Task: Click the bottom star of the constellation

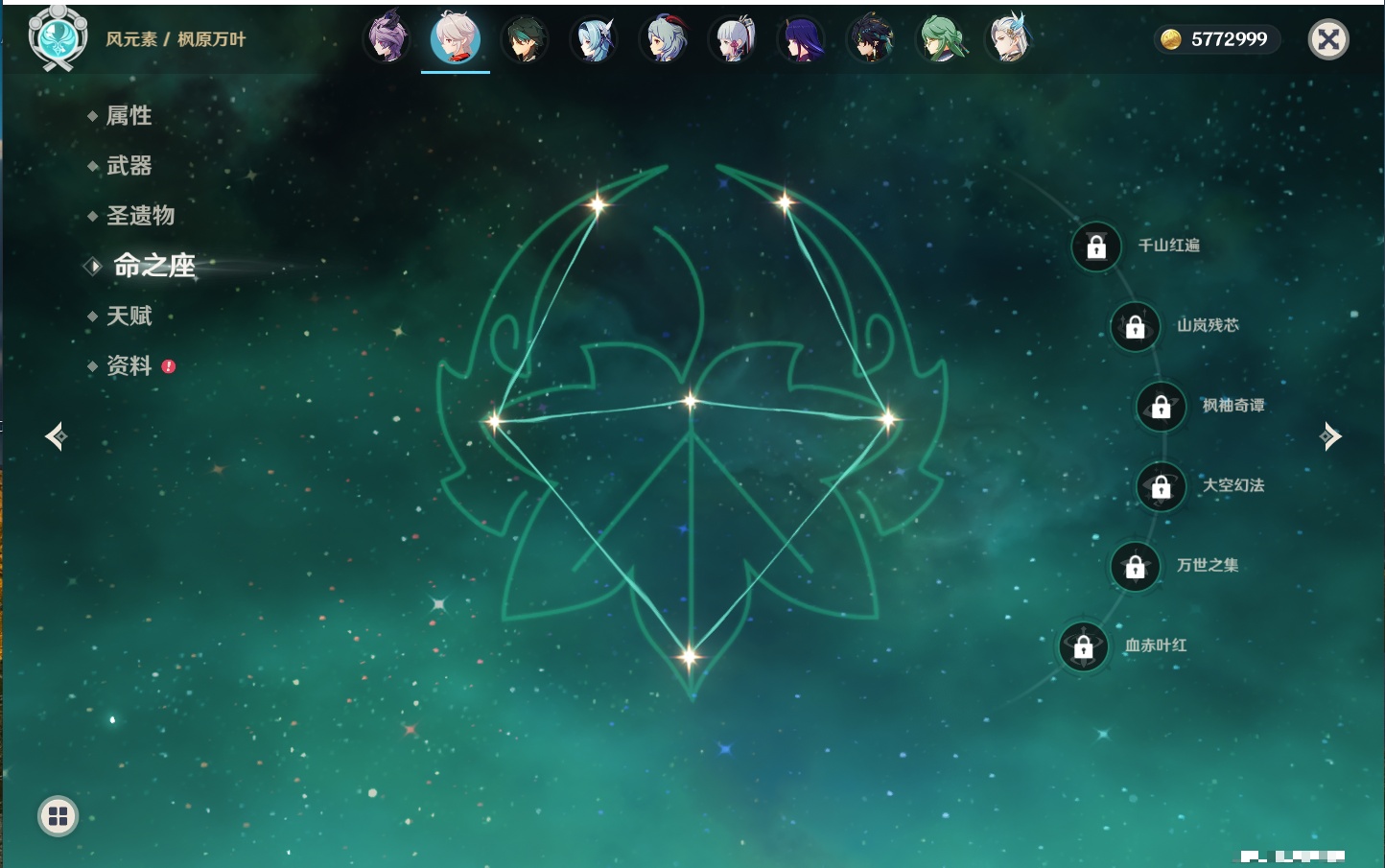Action: pos(689,657)
